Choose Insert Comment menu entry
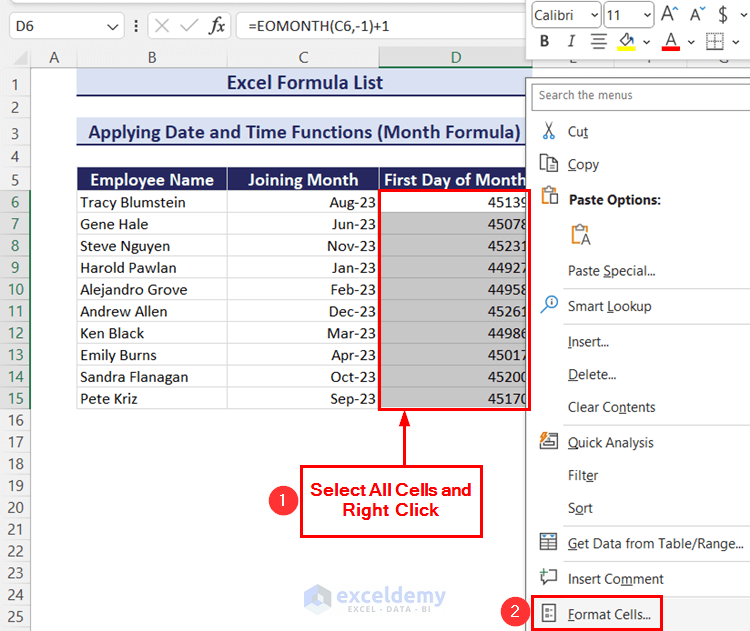The image size is (750, 631). click(615, 579)
